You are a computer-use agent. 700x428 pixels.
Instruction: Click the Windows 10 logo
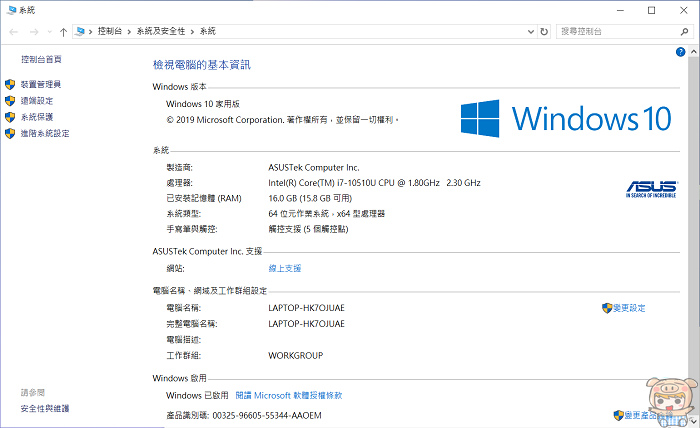tap(566, 119)
